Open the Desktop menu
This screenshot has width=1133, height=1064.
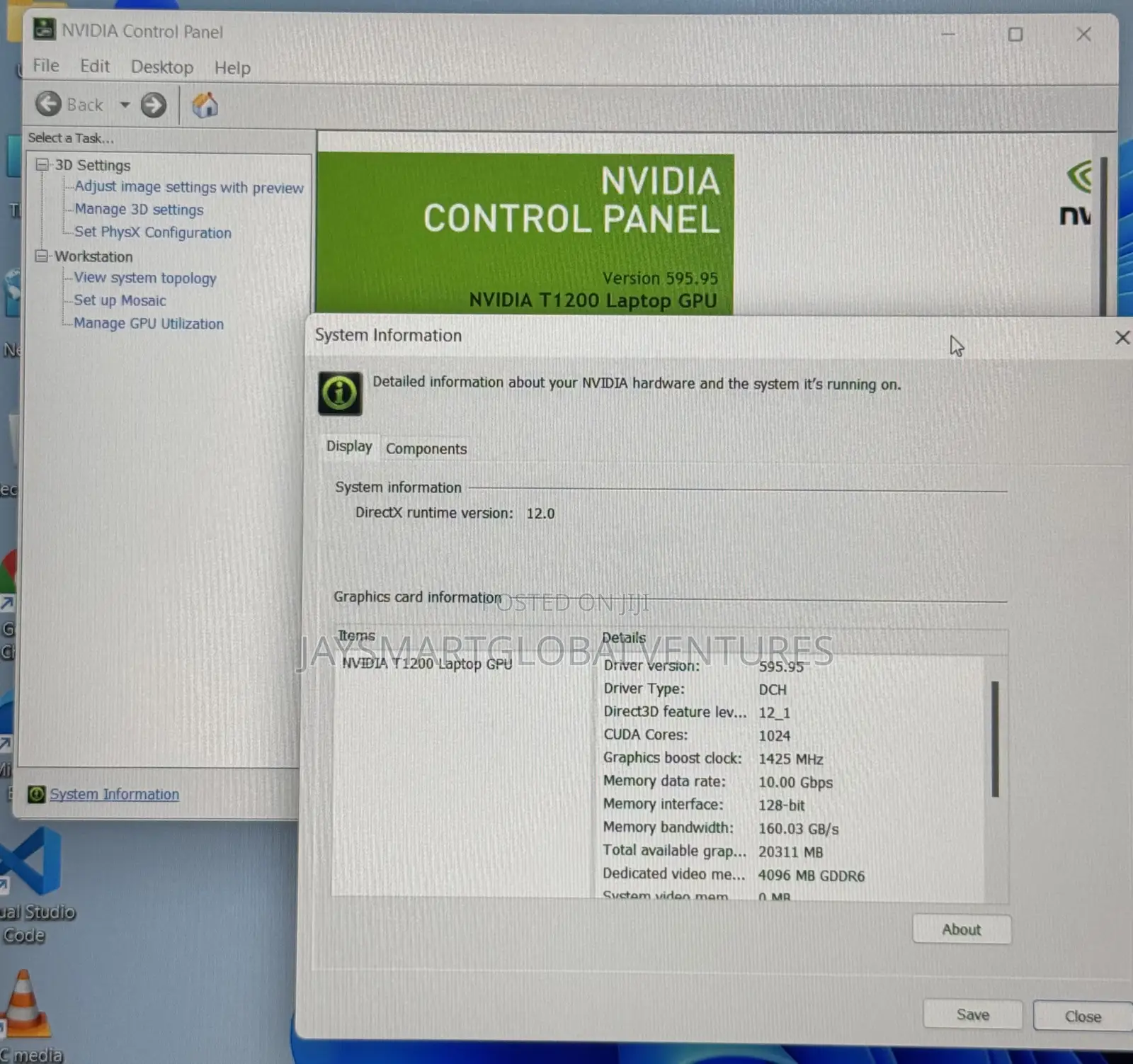click(x=162, y=67)
